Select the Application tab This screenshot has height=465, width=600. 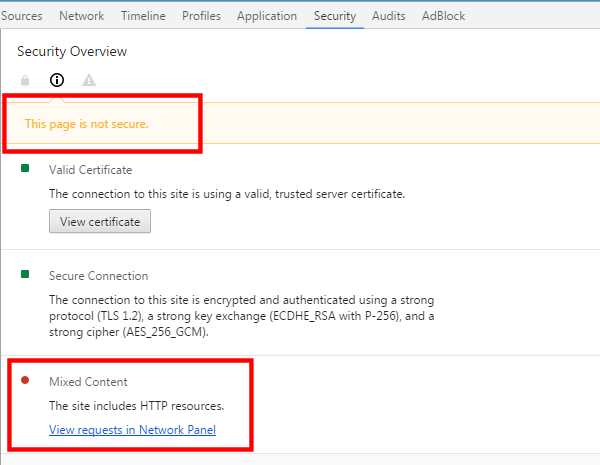pos(267,16)
